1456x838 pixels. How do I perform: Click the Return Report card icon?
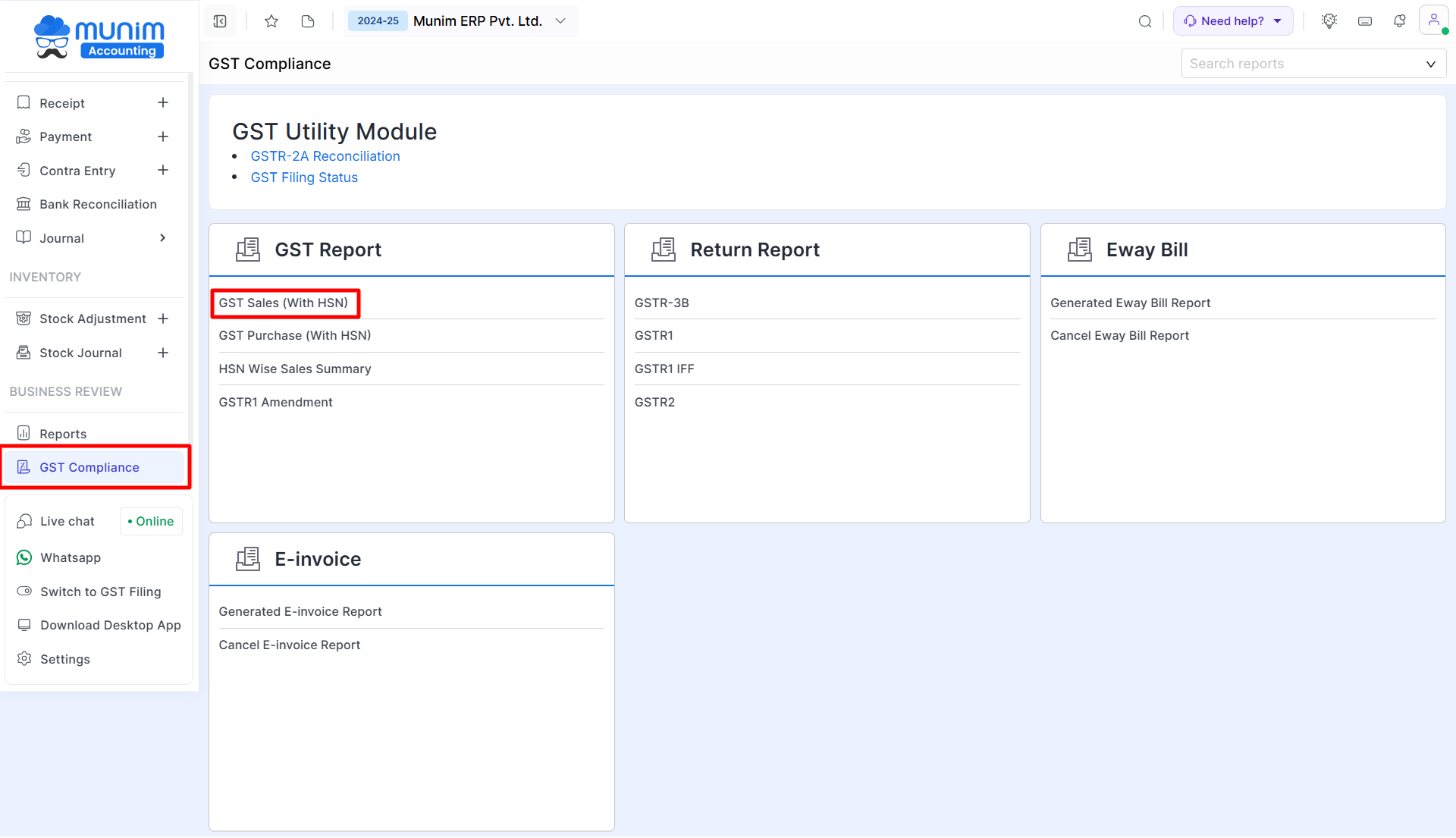[664, 250]
